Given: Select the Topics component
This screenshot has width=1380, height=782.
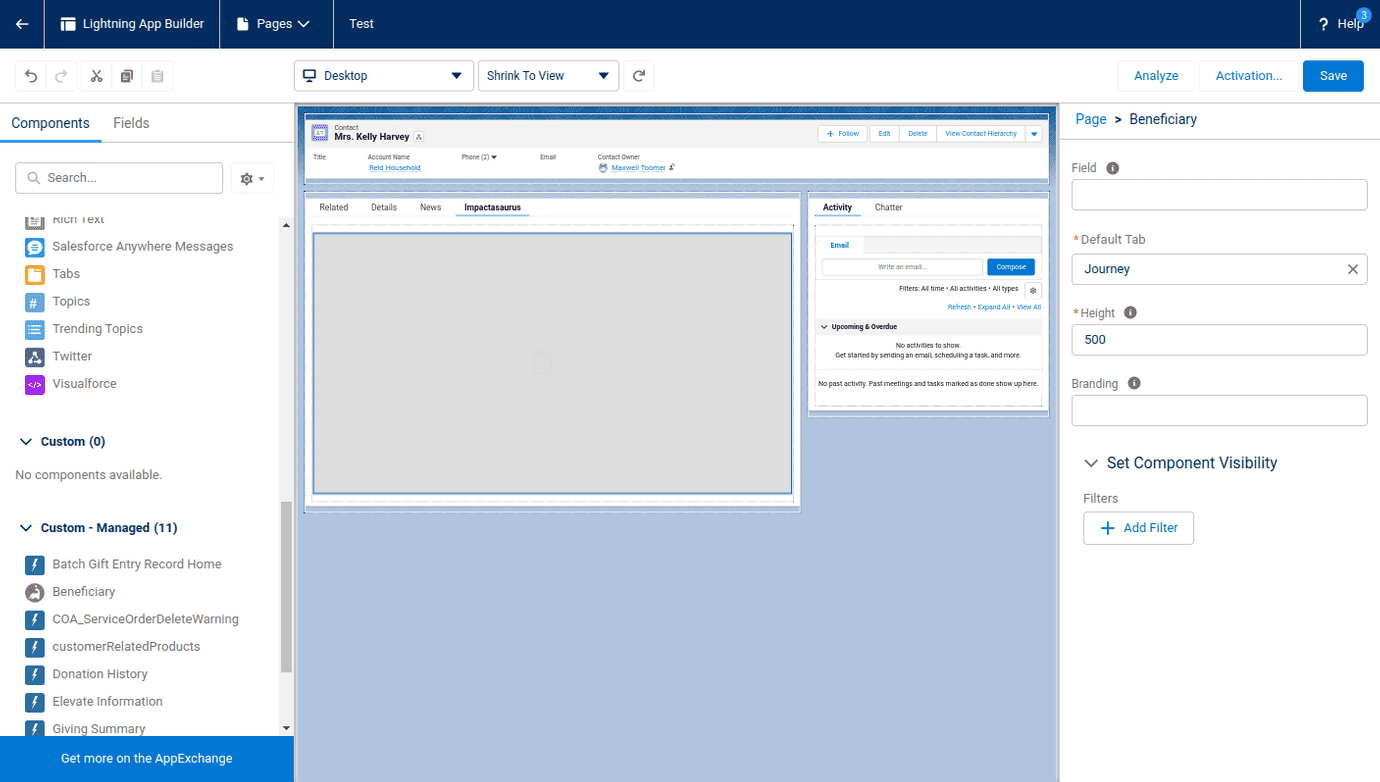Looking at the screenshot, I should point(71,301).
